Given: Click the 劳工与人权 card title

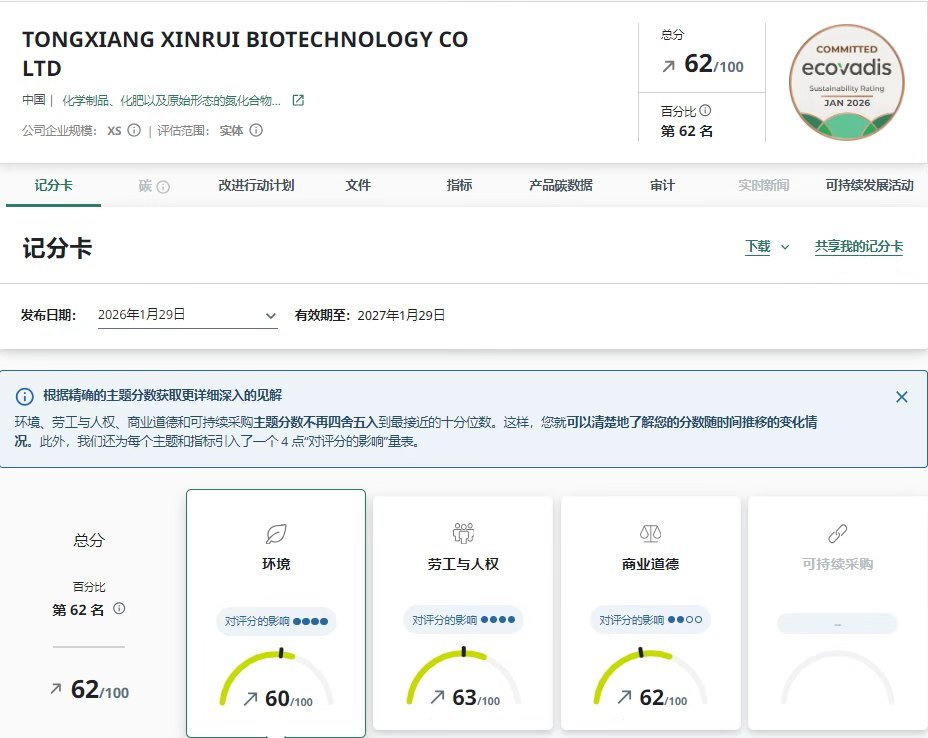Looking at the screenshot, I should tap(463, 564).
